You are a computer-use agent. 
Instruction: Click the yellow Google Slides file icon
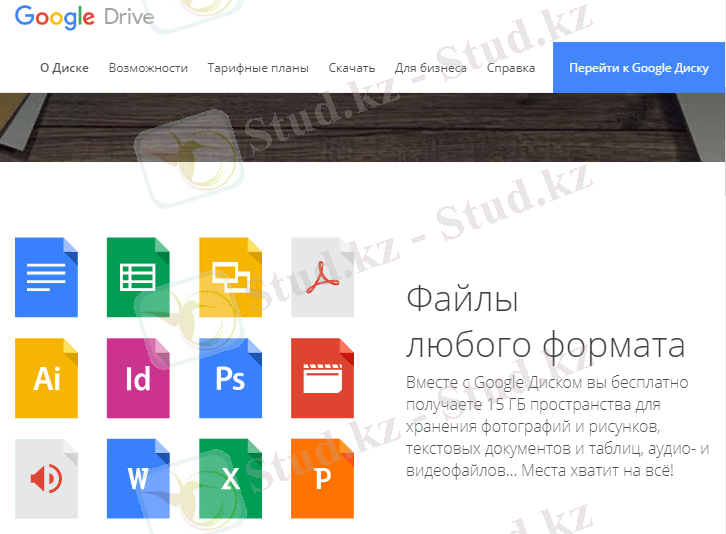231,277
